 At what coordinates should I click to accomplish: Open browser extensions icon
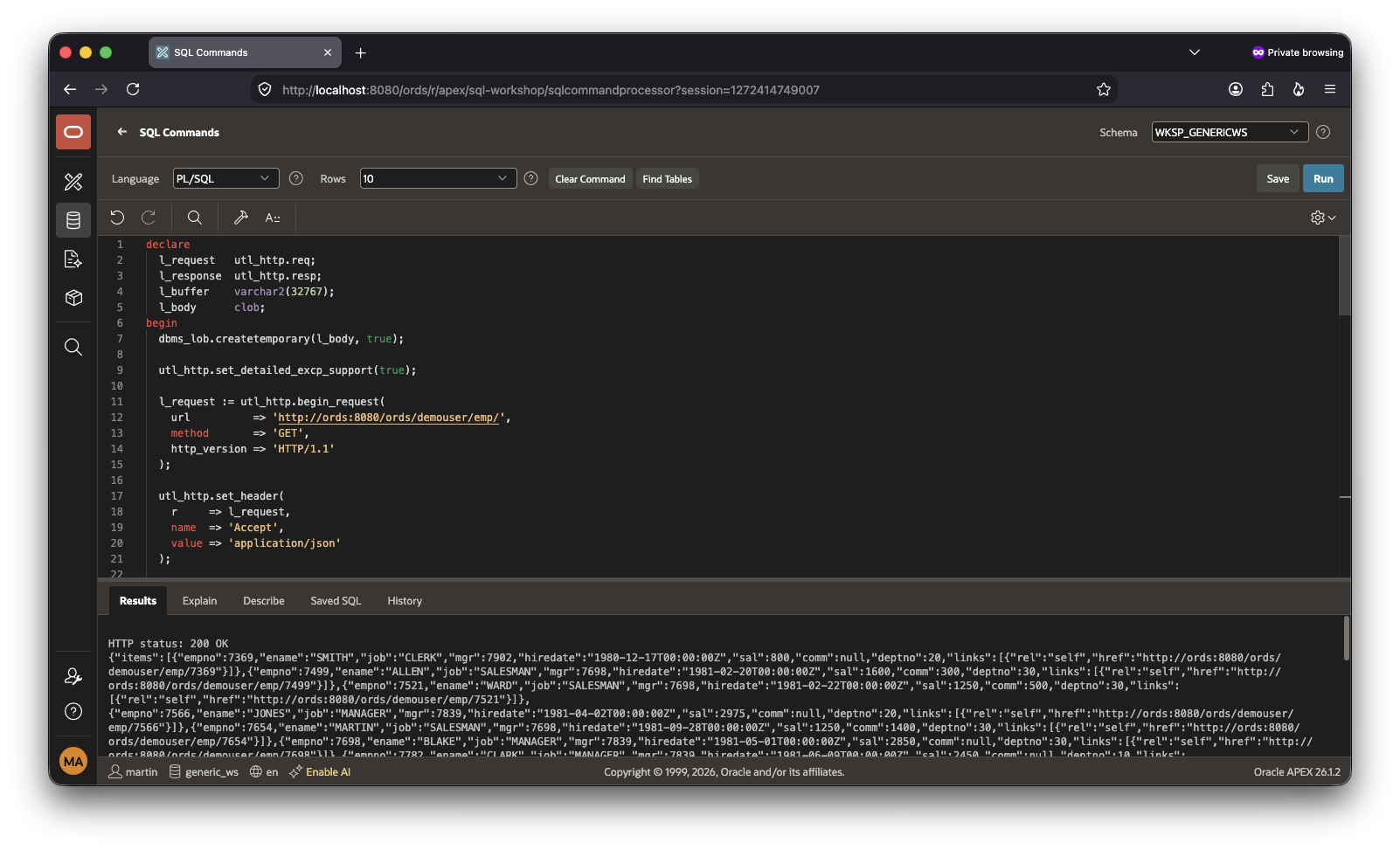tap(1267, 89)
